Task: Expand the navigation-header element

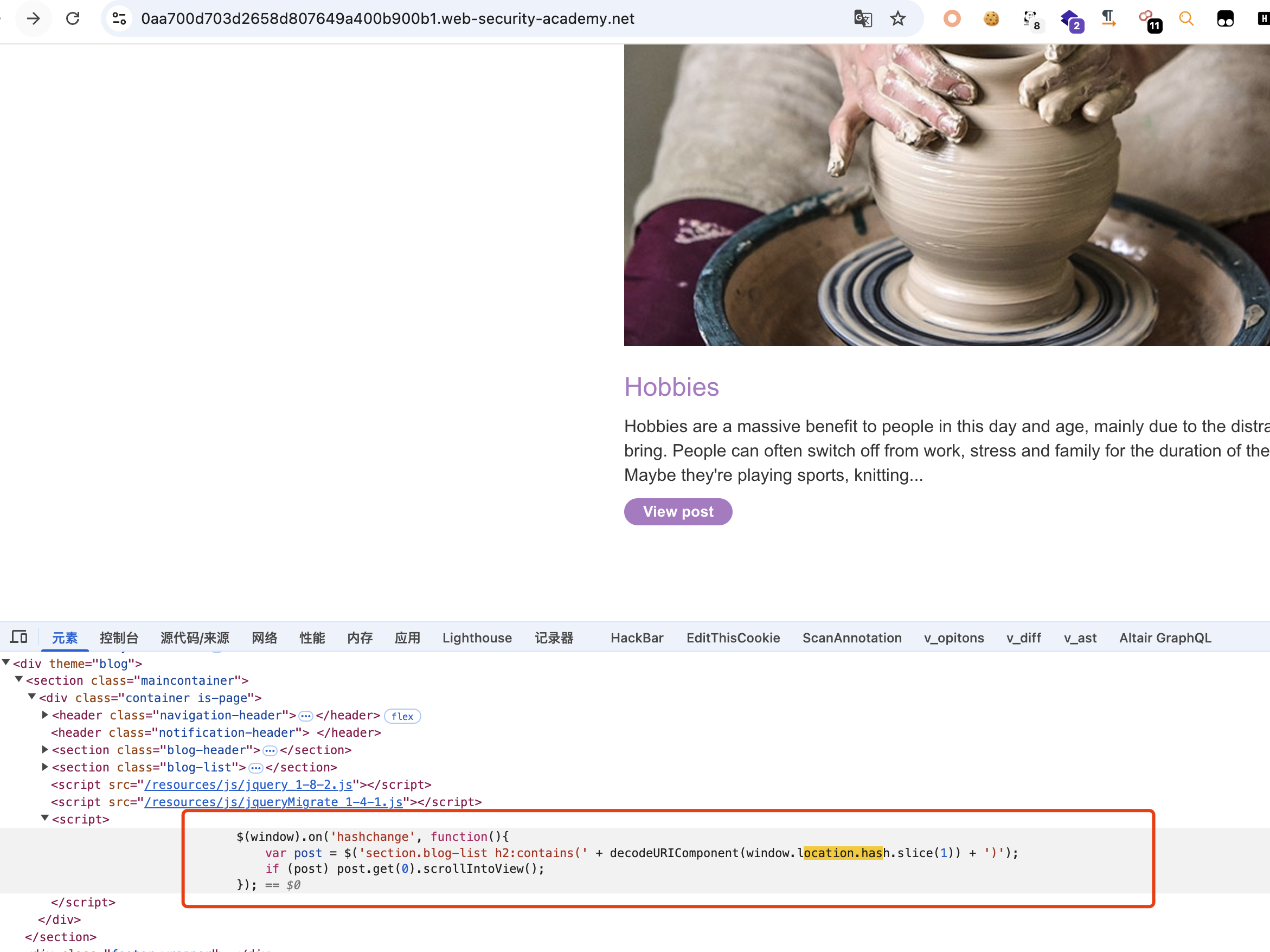Action: pyautogui.click(x=45, y=715)
